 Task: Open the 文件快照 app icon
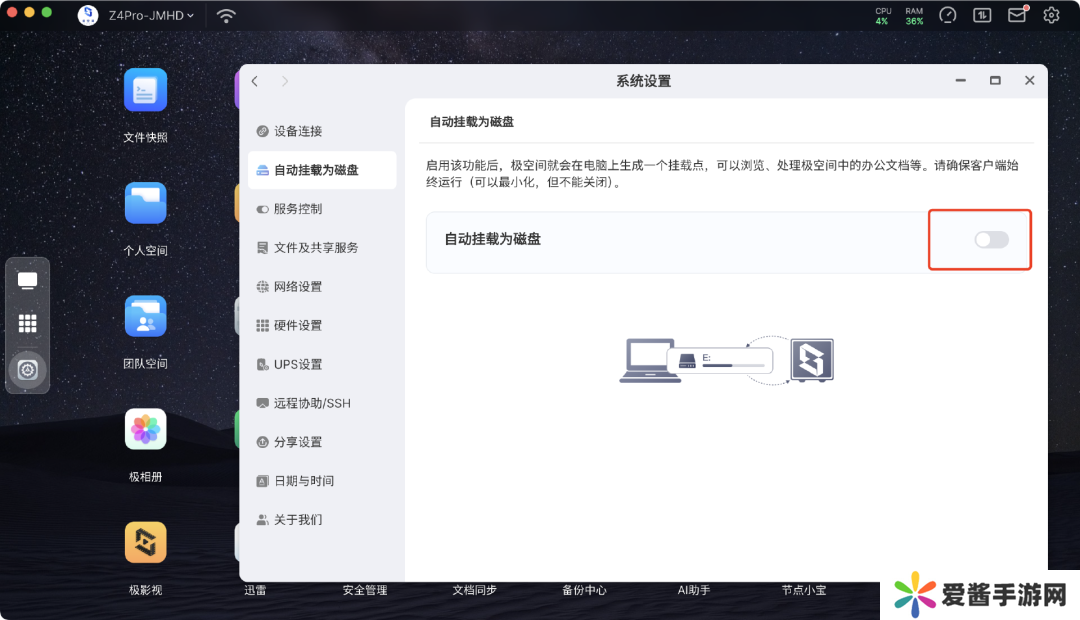(146, 91)
